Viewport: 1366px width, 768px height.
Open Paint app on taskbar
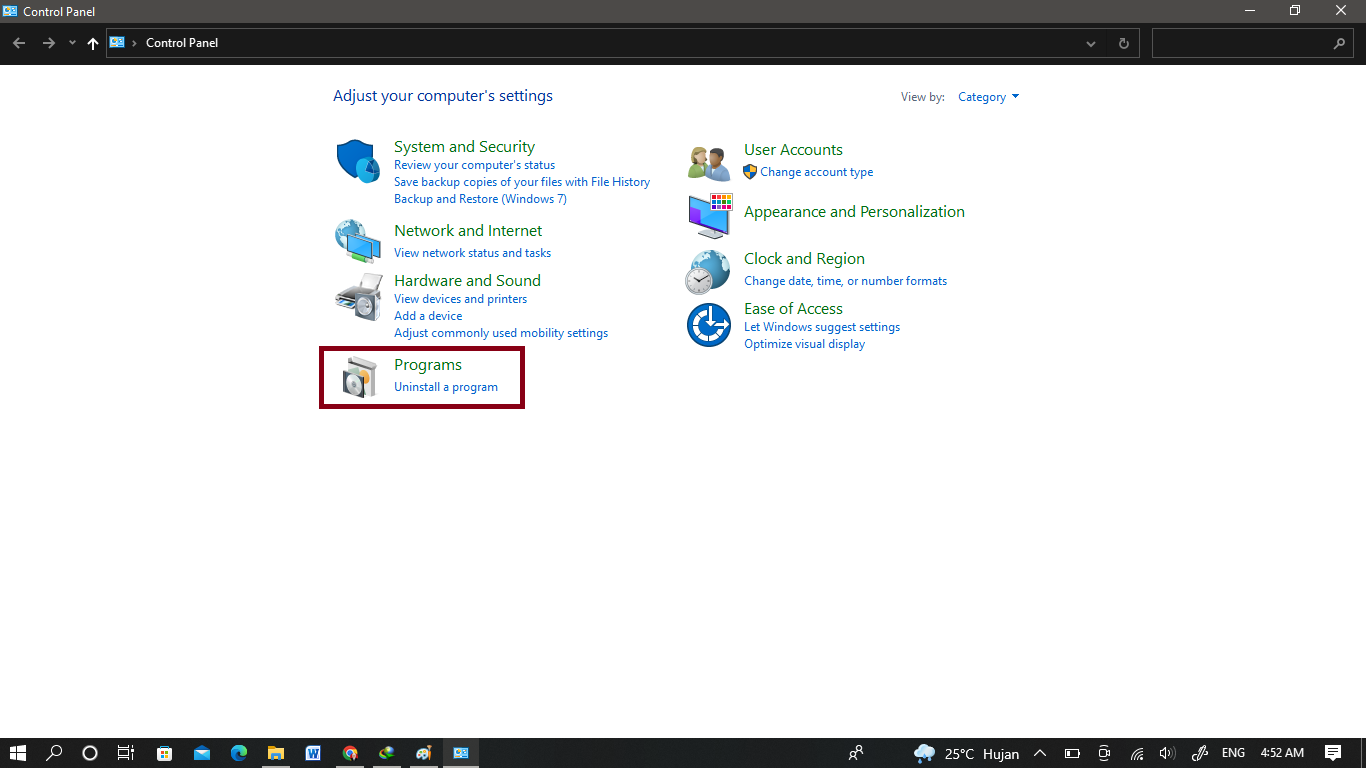tap(424, 753)
